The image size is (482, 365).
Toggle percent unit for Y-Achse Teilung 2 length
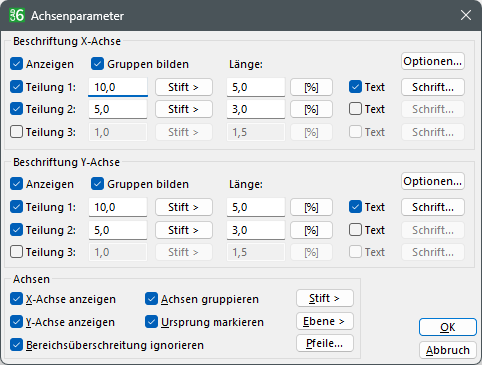tap(311, 230)
